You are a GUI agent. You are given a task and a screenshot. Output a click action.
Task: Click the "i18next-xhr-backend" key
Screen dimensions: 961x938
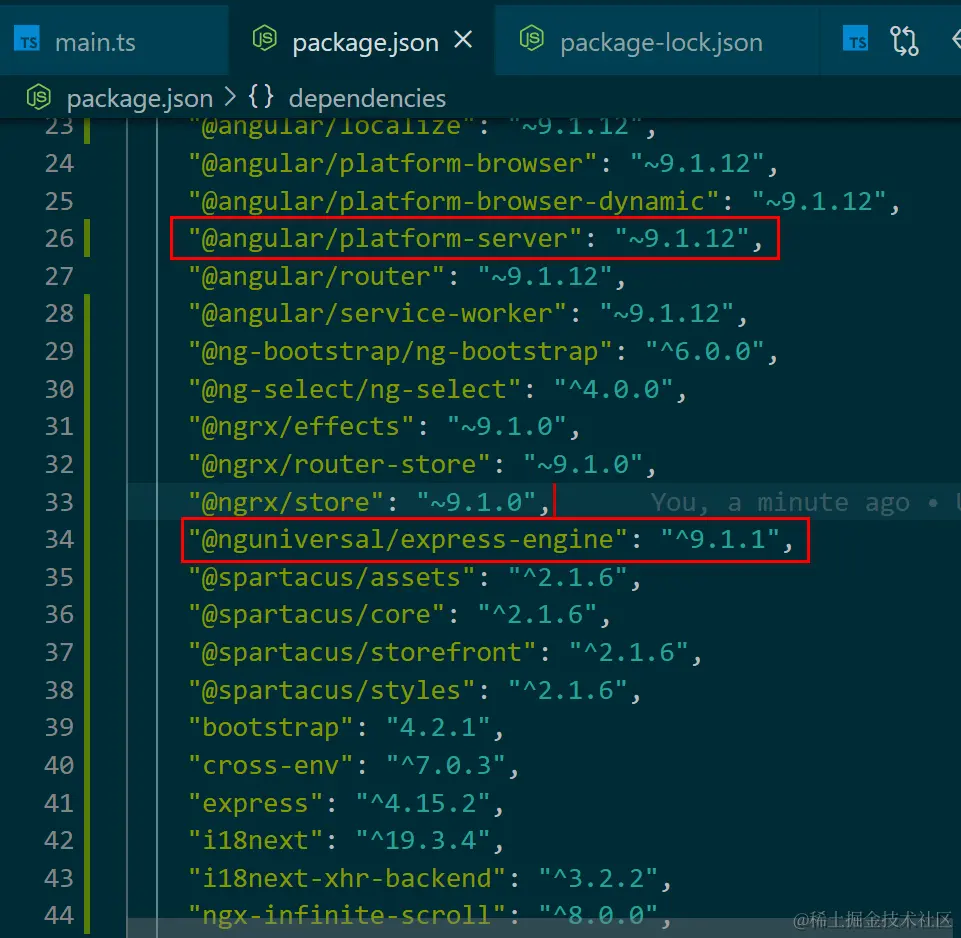tap(347, 879)
